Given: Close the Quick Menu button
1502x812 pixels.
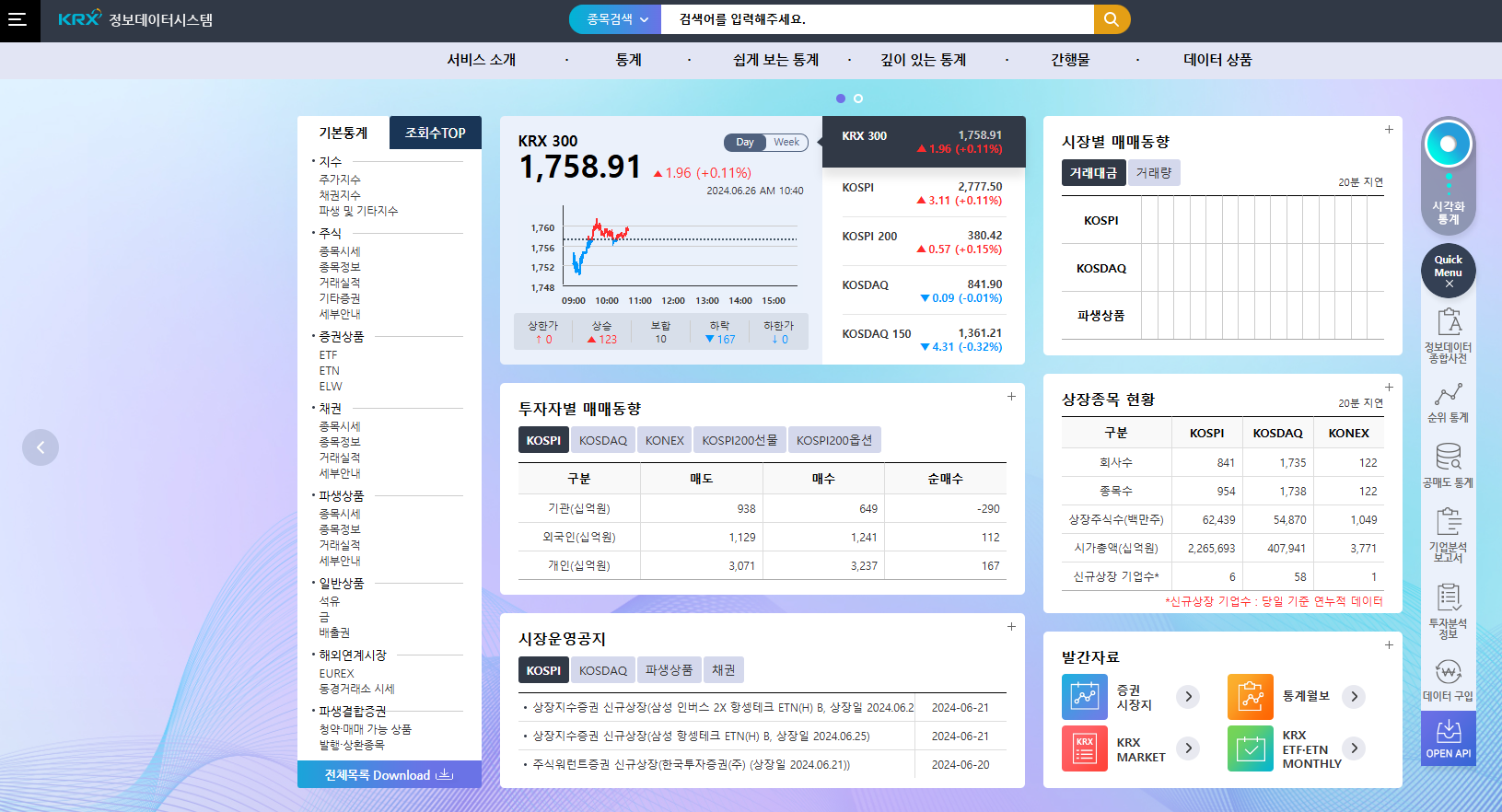Looking at the screenshot, I should (1448, 271).
